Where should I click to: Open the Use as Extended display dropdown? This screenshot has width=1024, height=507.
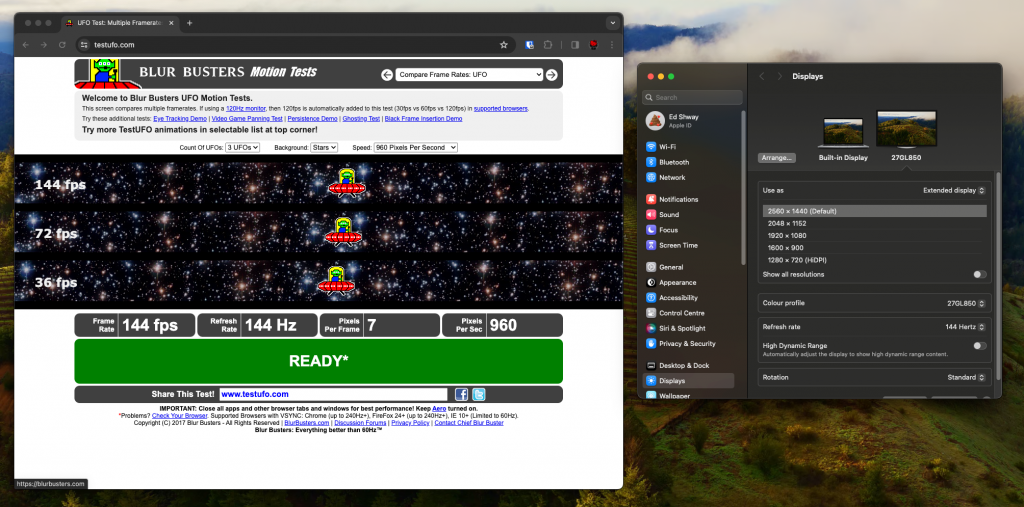(954, 190)
